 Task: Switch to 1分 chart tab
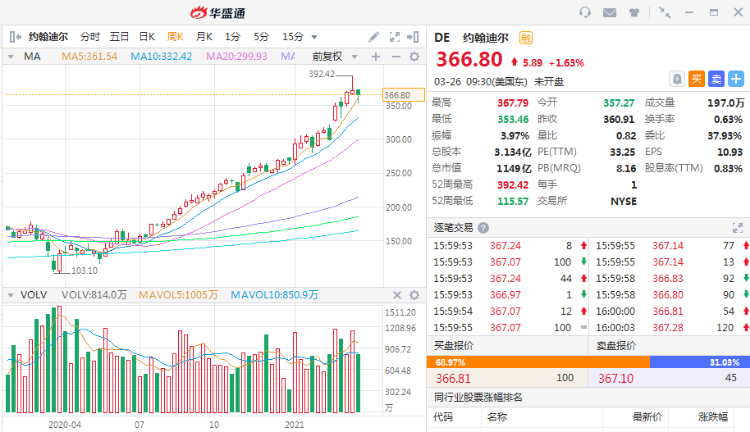click(x=232, y=37)
